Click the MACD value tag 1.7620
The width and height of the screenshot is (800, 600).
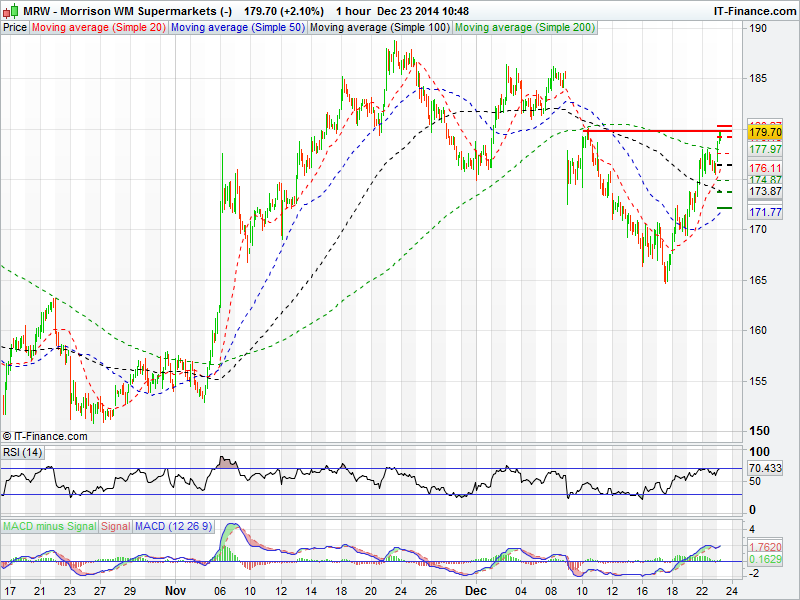pos(766,547)
